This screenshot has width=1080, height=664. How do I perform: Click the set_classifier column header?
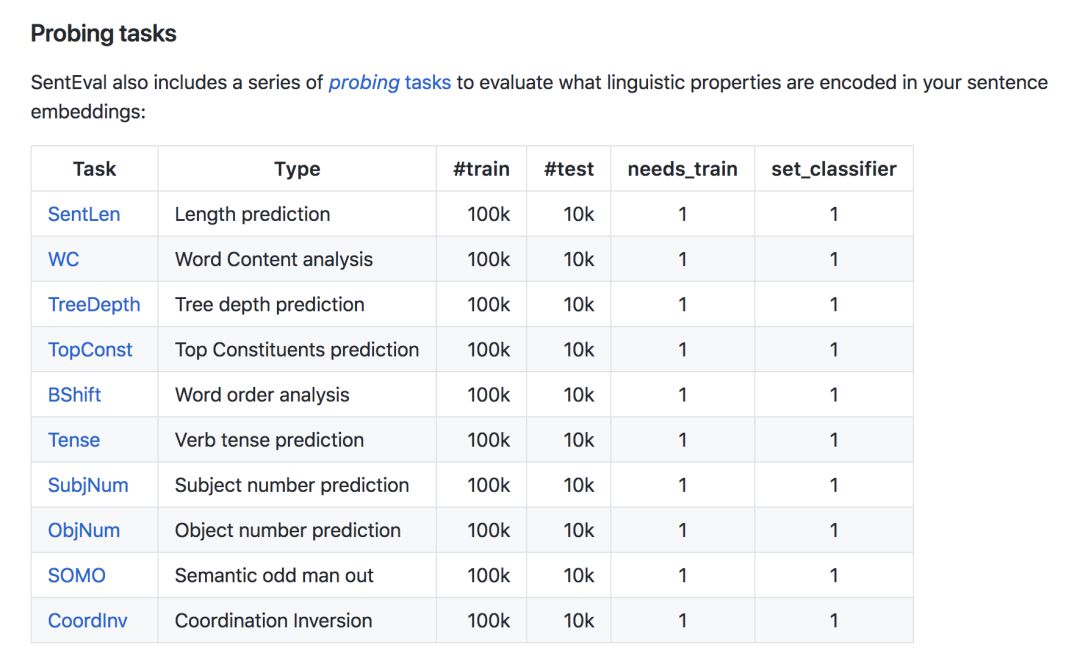(834, 169)
